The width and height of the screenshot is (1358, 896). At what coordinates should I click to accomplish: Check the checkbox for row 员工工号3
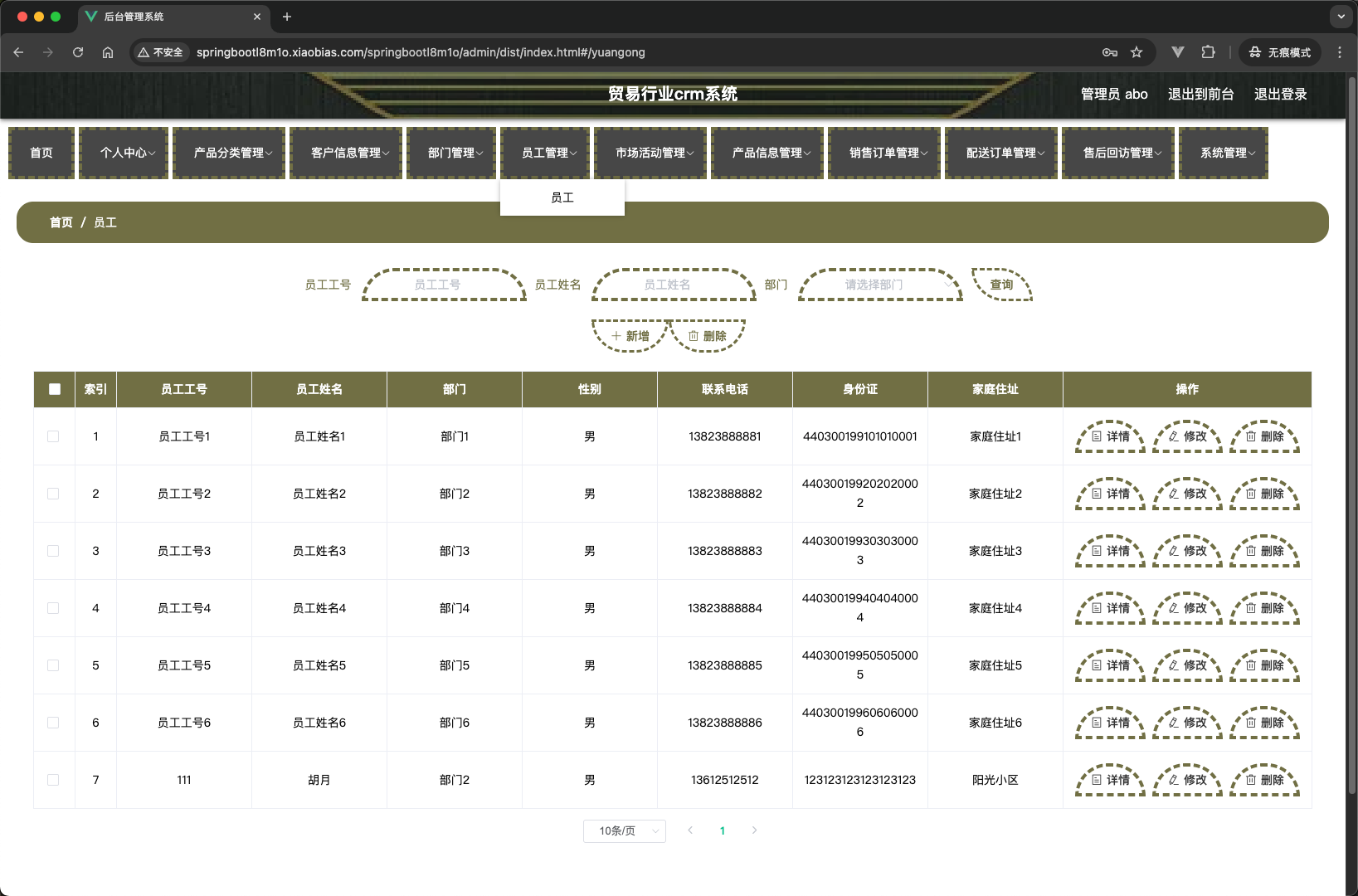pos(53,551)
